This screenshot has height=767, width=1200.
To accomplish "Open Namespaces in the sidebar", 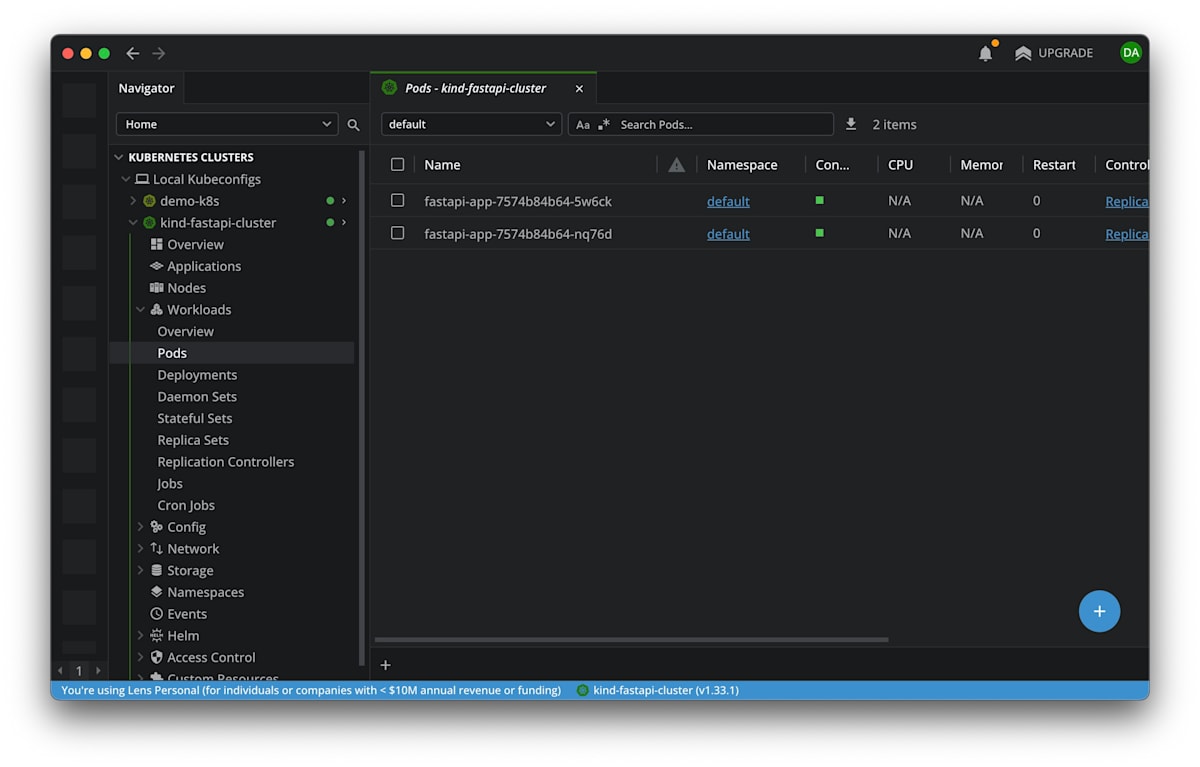I will tap(205, 592).
